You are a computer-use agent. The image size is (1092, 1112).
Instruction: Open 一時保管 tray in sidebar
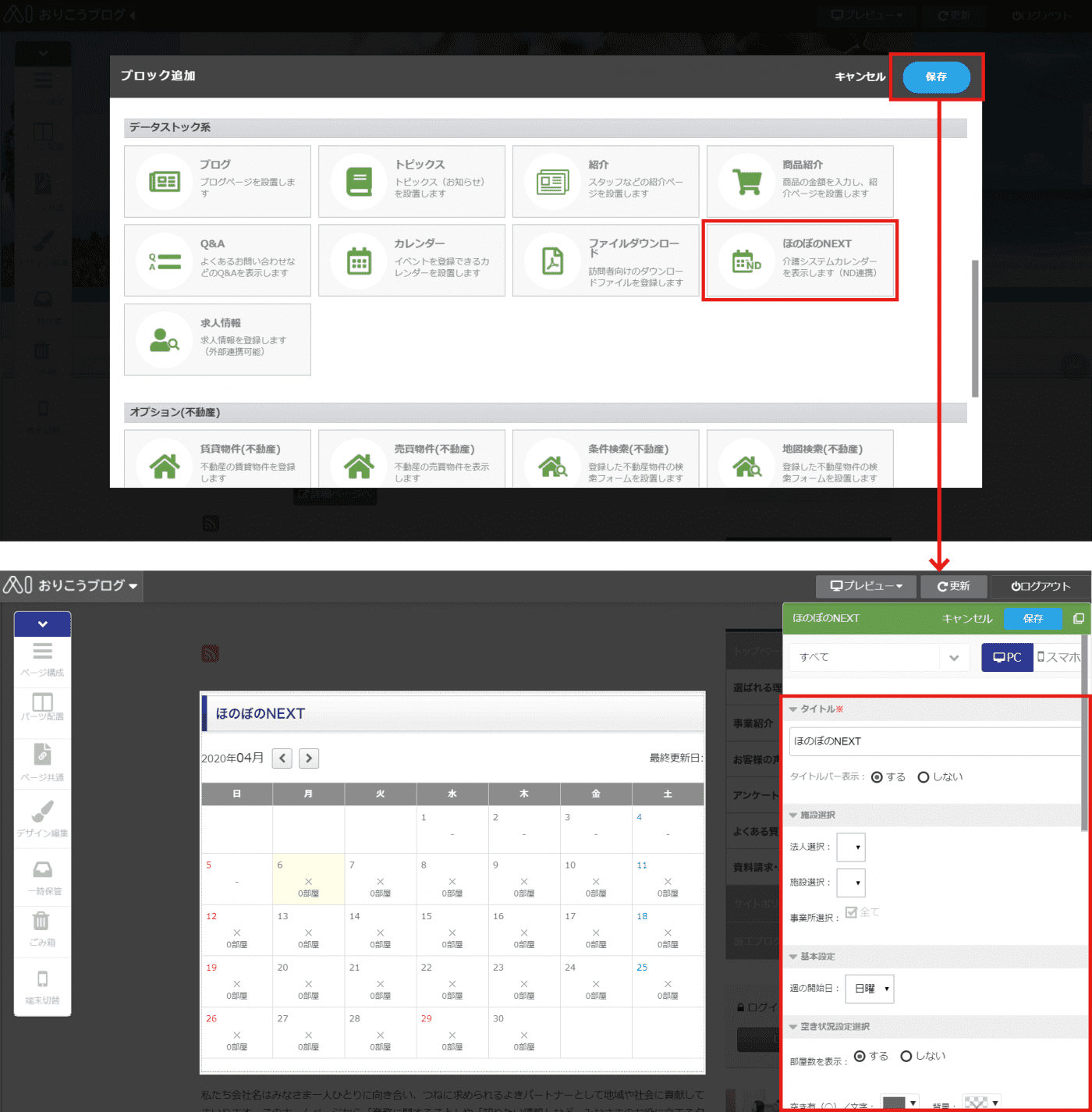pos(42,878)
